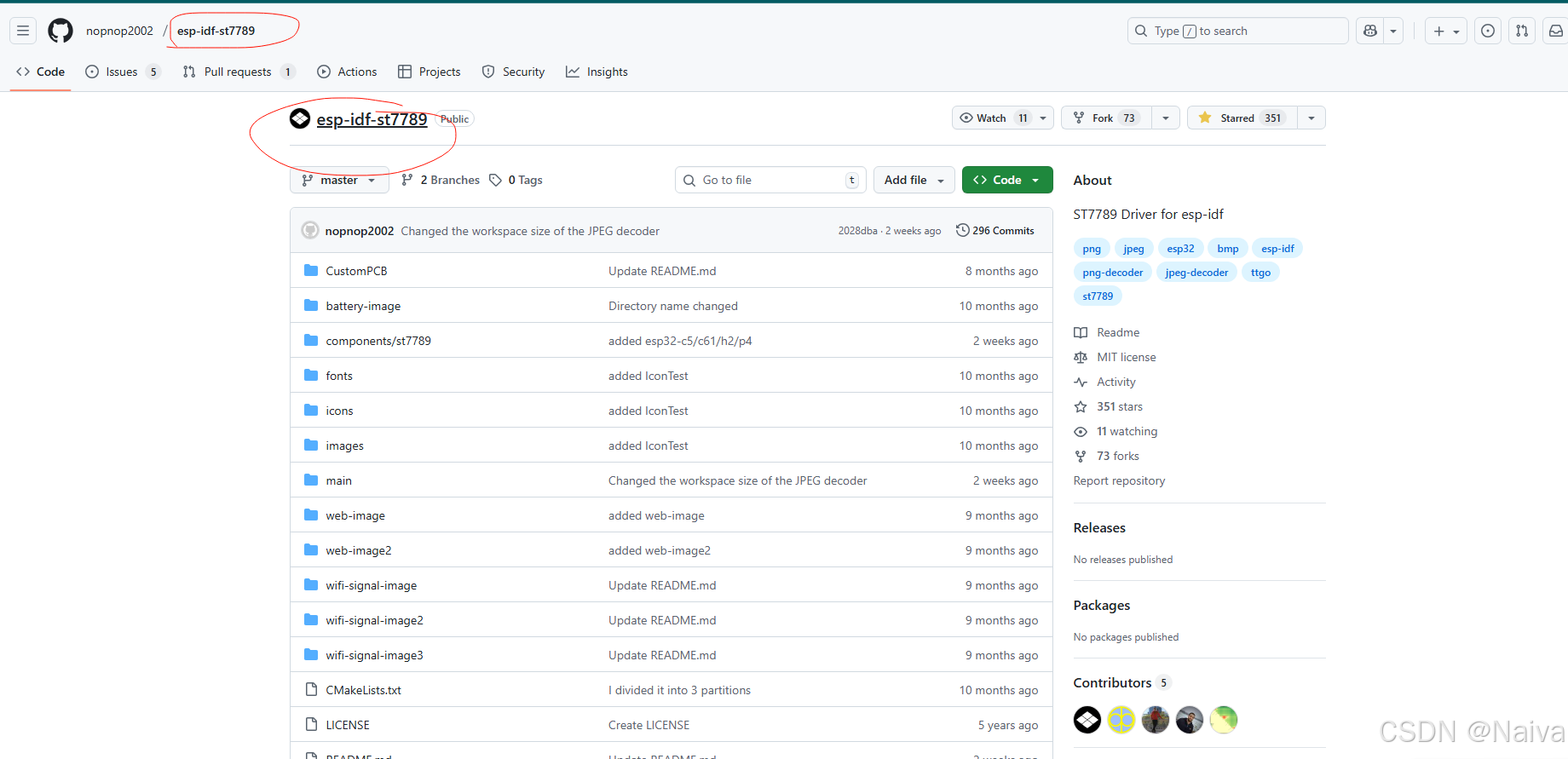Switch to the Pull requests tab
The width and height of the screenshot is (1568, 759).
click(x=239, y=72)
